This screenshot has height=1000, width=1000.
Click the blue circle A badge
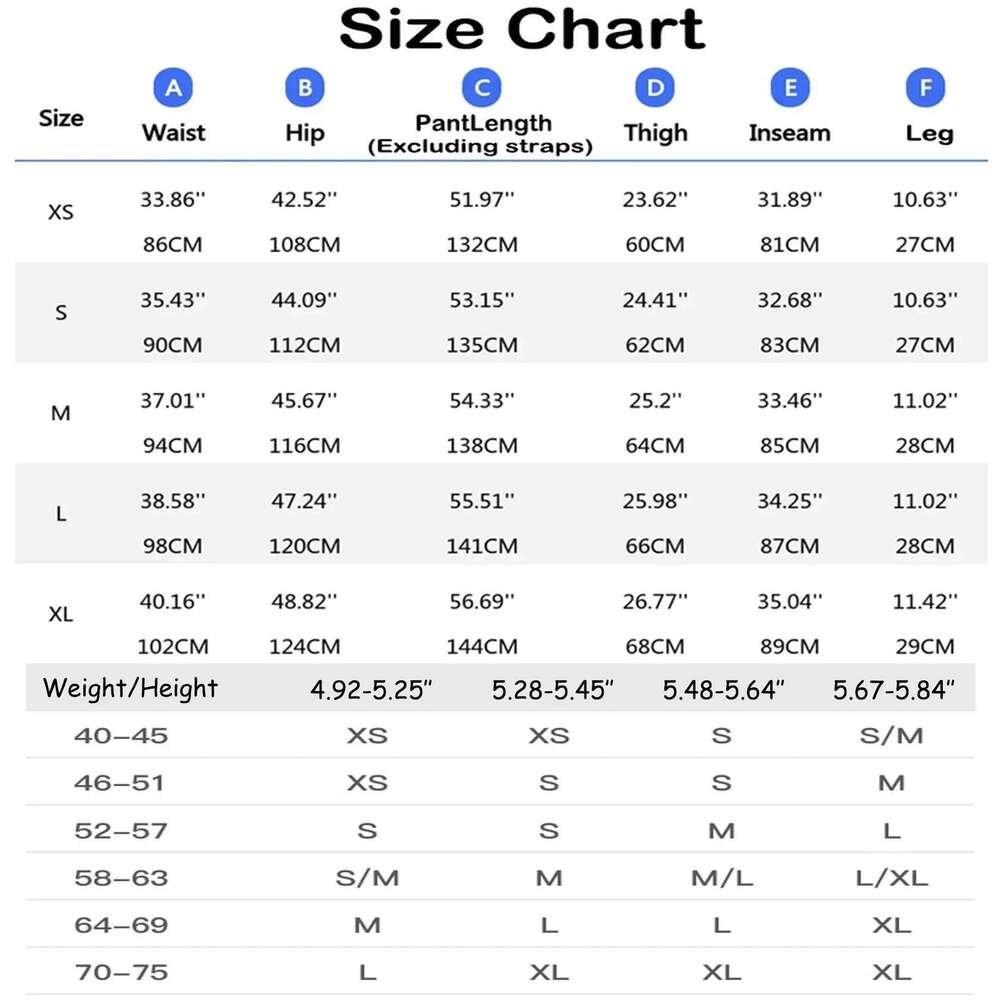click(173, 89)
